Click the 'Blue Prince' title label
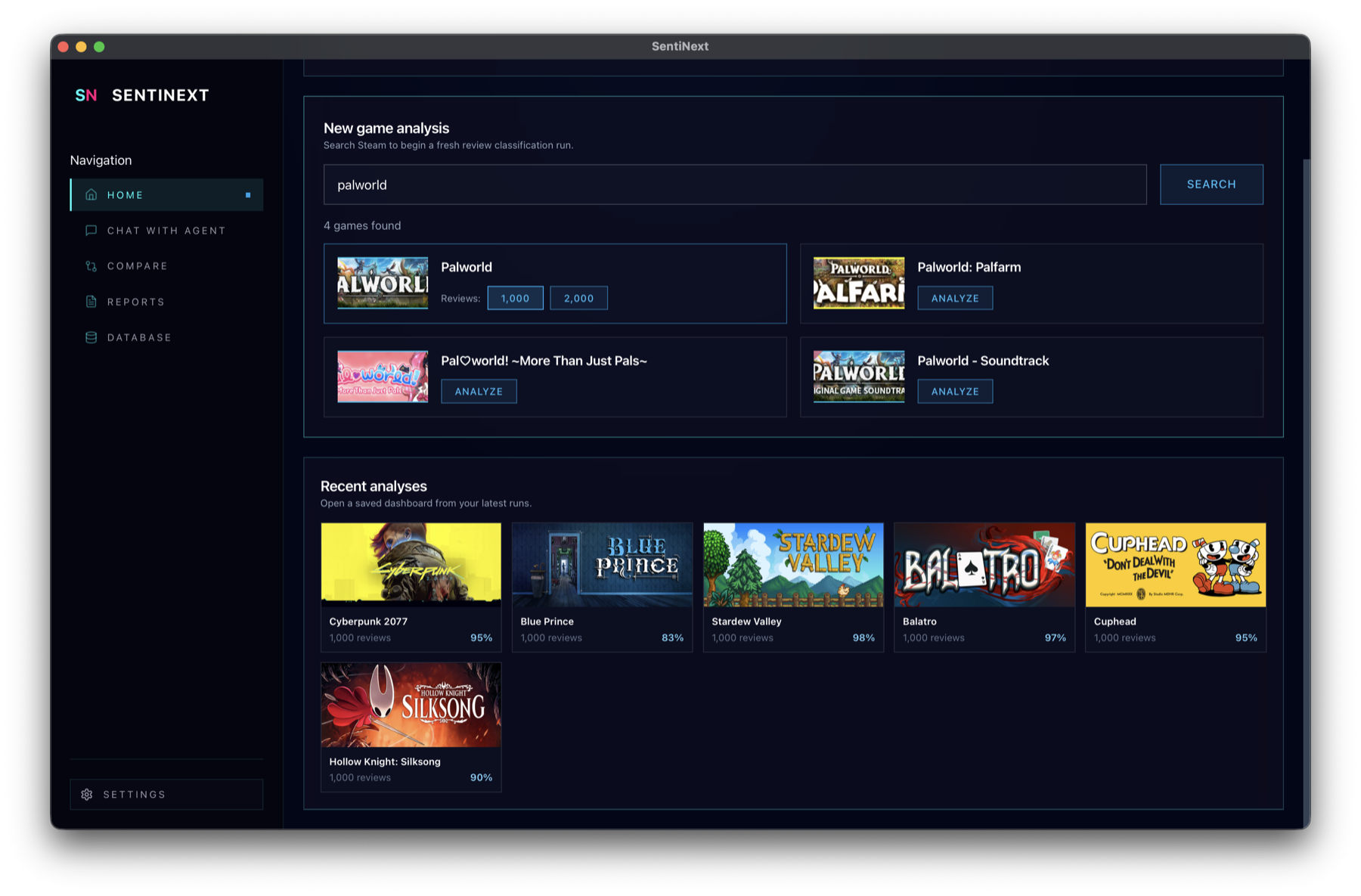The height and width of the screenshot is (896, 1361). 547,622
